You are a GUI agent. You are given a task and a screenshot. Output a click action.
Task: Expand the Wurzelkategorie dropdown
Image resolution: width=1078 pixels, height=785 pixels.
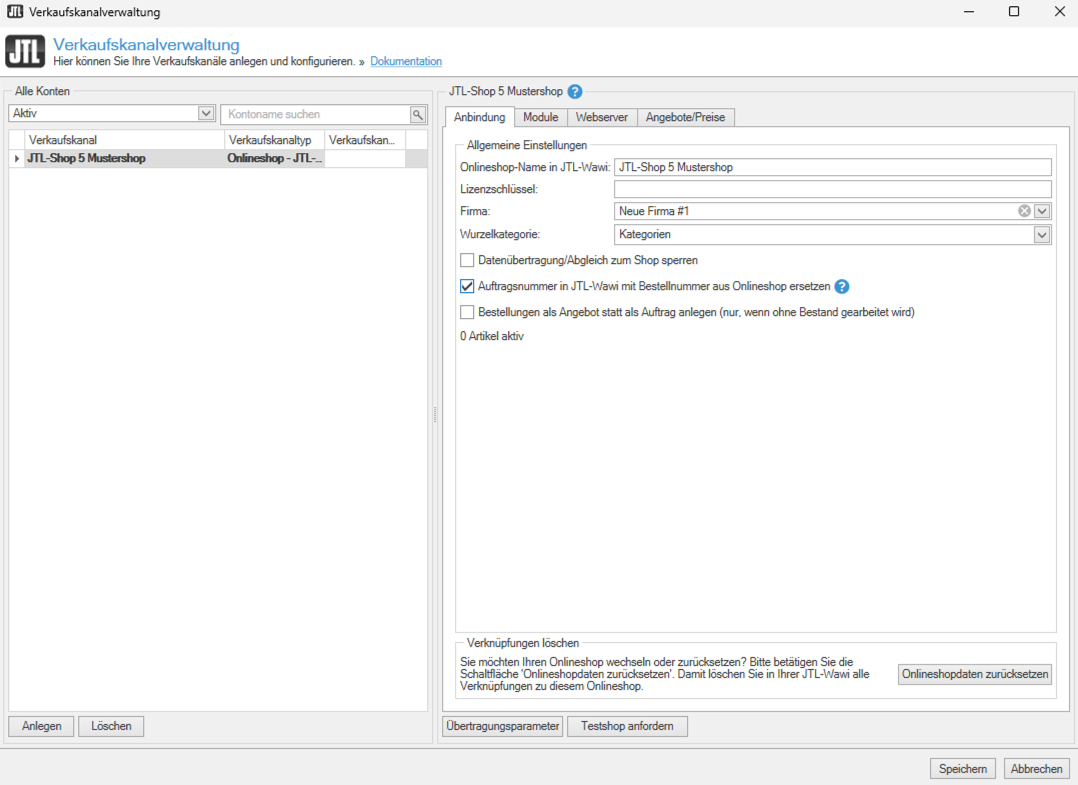pos(1042,234)
